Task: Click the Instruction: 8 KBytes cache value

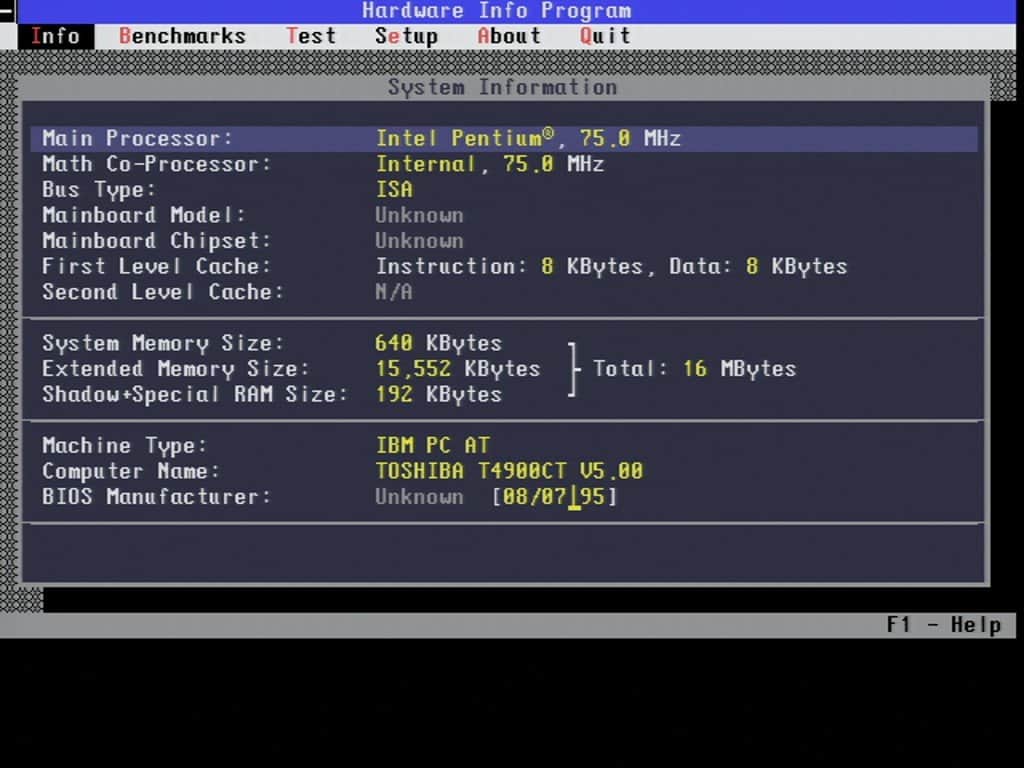Action: point(509,266)
